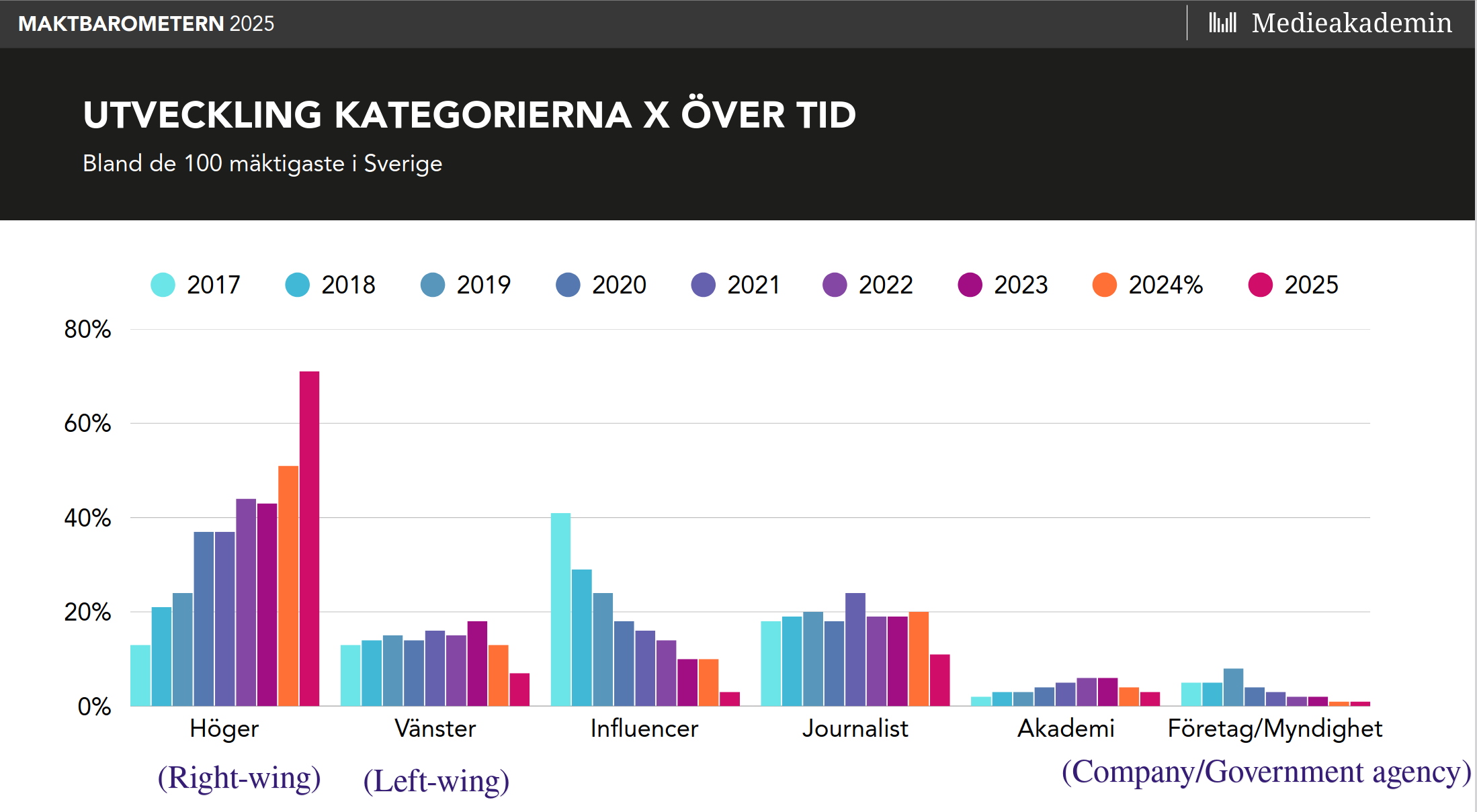Pick the 2023 magenta legend dot
Screen dimensions: 1477x812
coord(970,285)
